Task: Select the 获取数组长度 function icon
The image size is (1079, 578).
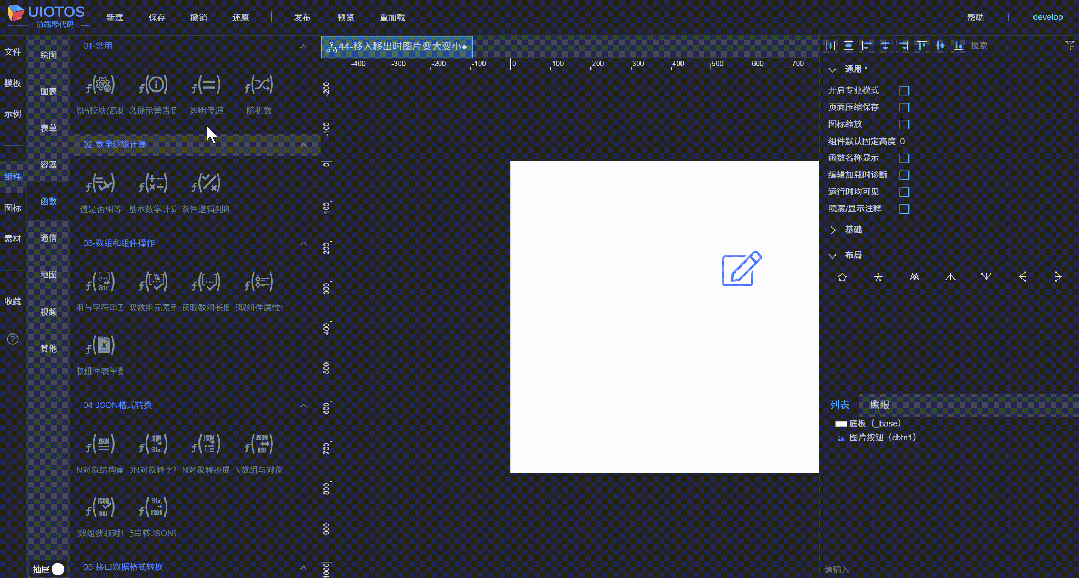Action: pos(207,281)
